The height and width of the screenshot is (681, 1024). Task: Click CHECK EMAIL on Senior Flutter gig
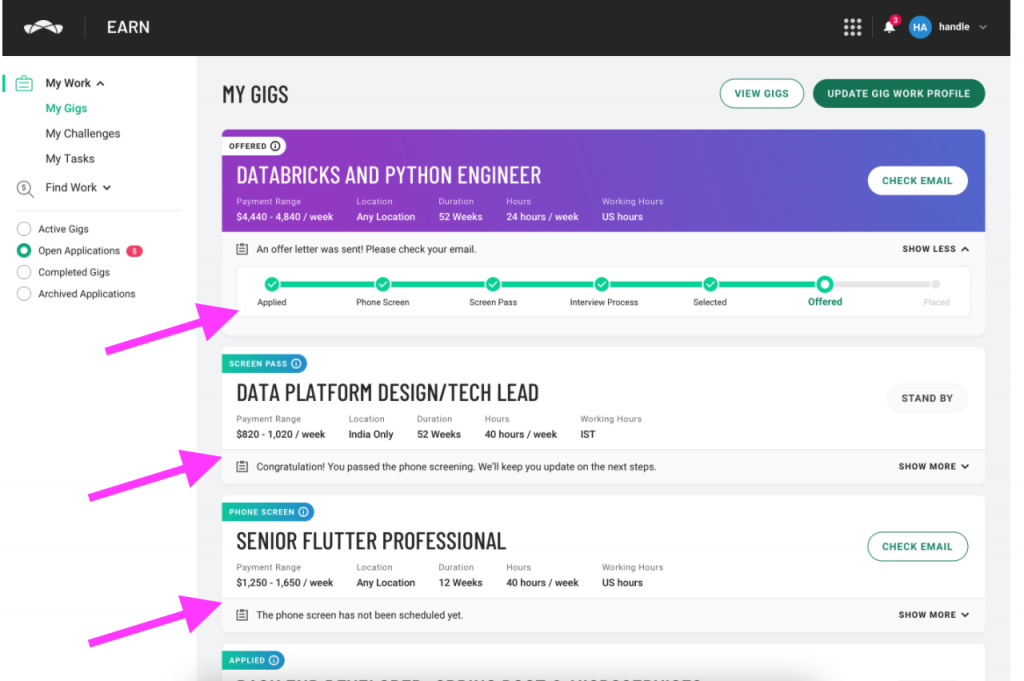pyautogui.click(x=917, y=546)
